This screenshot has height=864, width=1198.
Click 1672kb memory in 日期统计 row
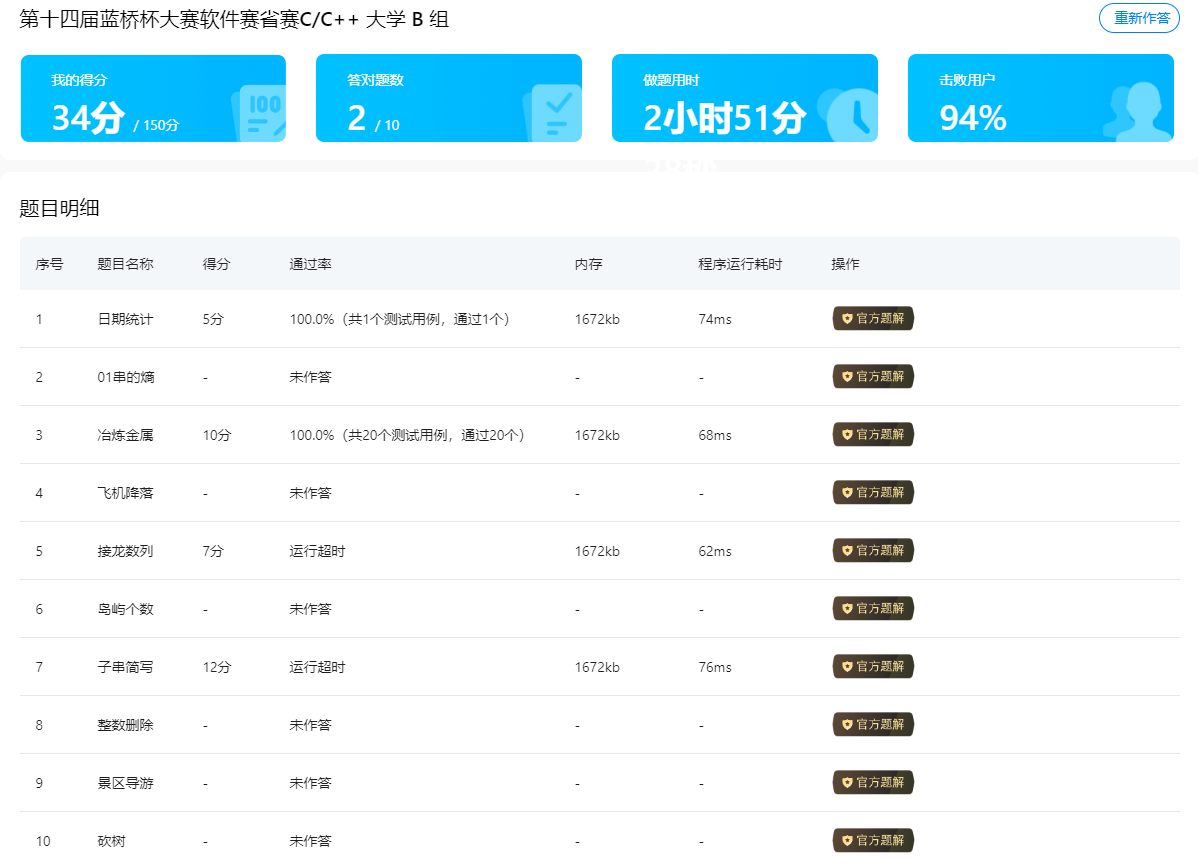597,319
